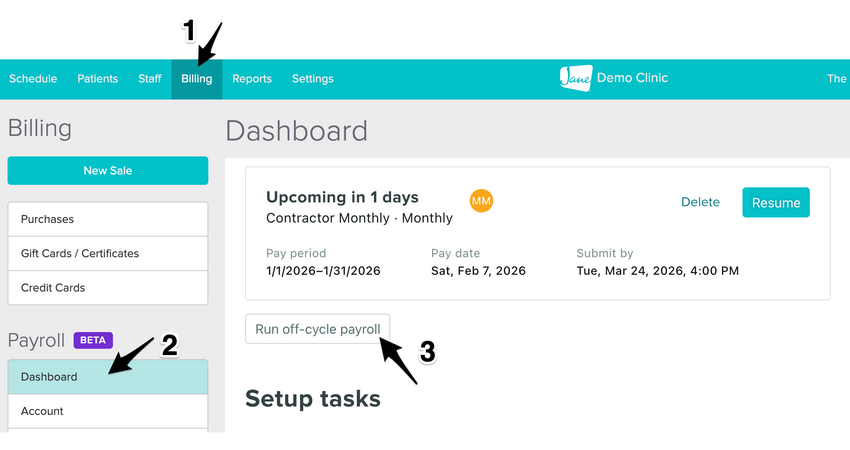Image resolution: width=850 pixels, height=450 pixels.
Task: Click the Setup tasks heading
Action: click(313, 398)
